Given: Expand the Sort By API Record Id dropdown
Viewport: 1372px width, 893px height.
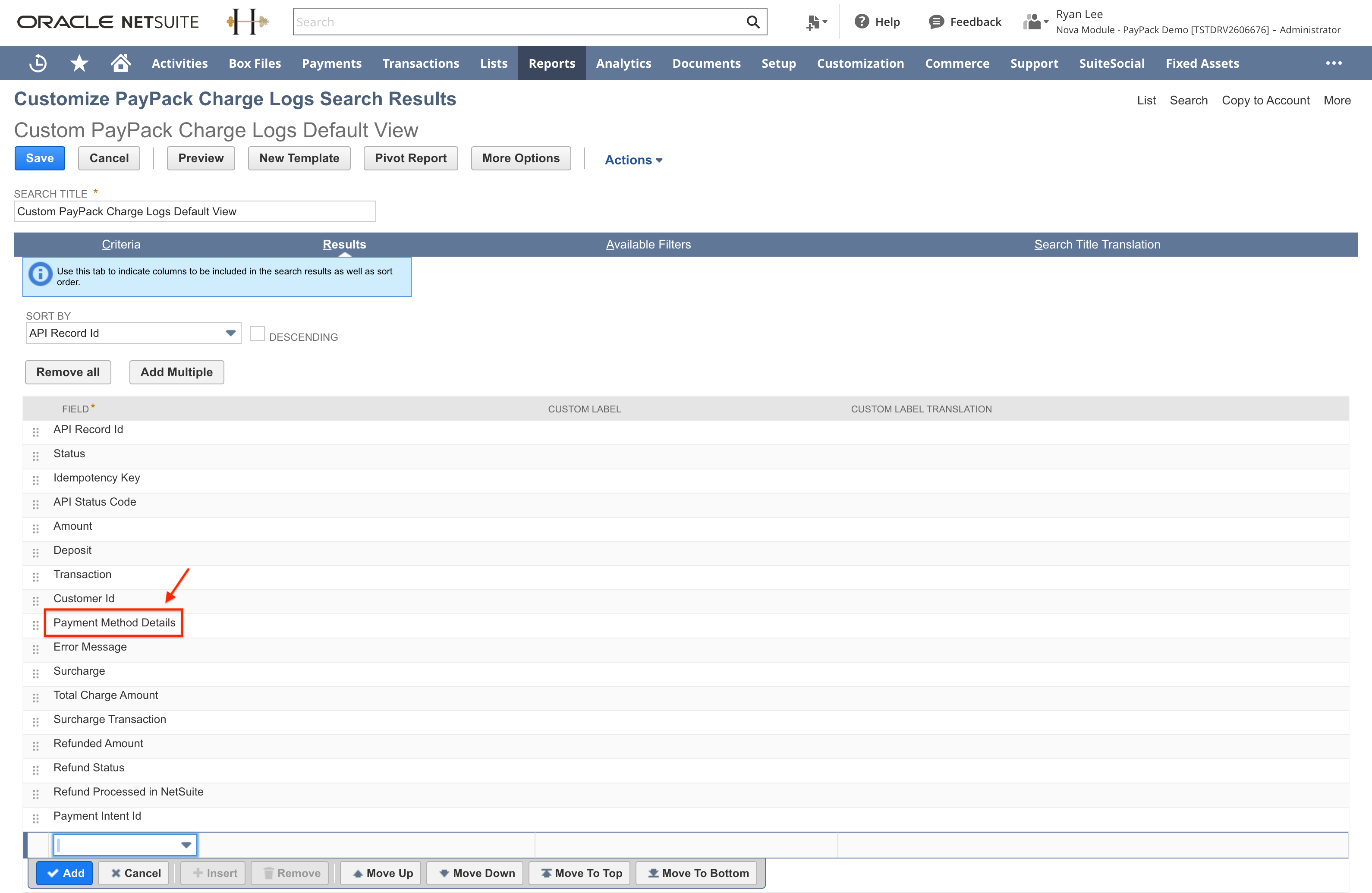Looking at the screenshot, I should pos(230,333).
